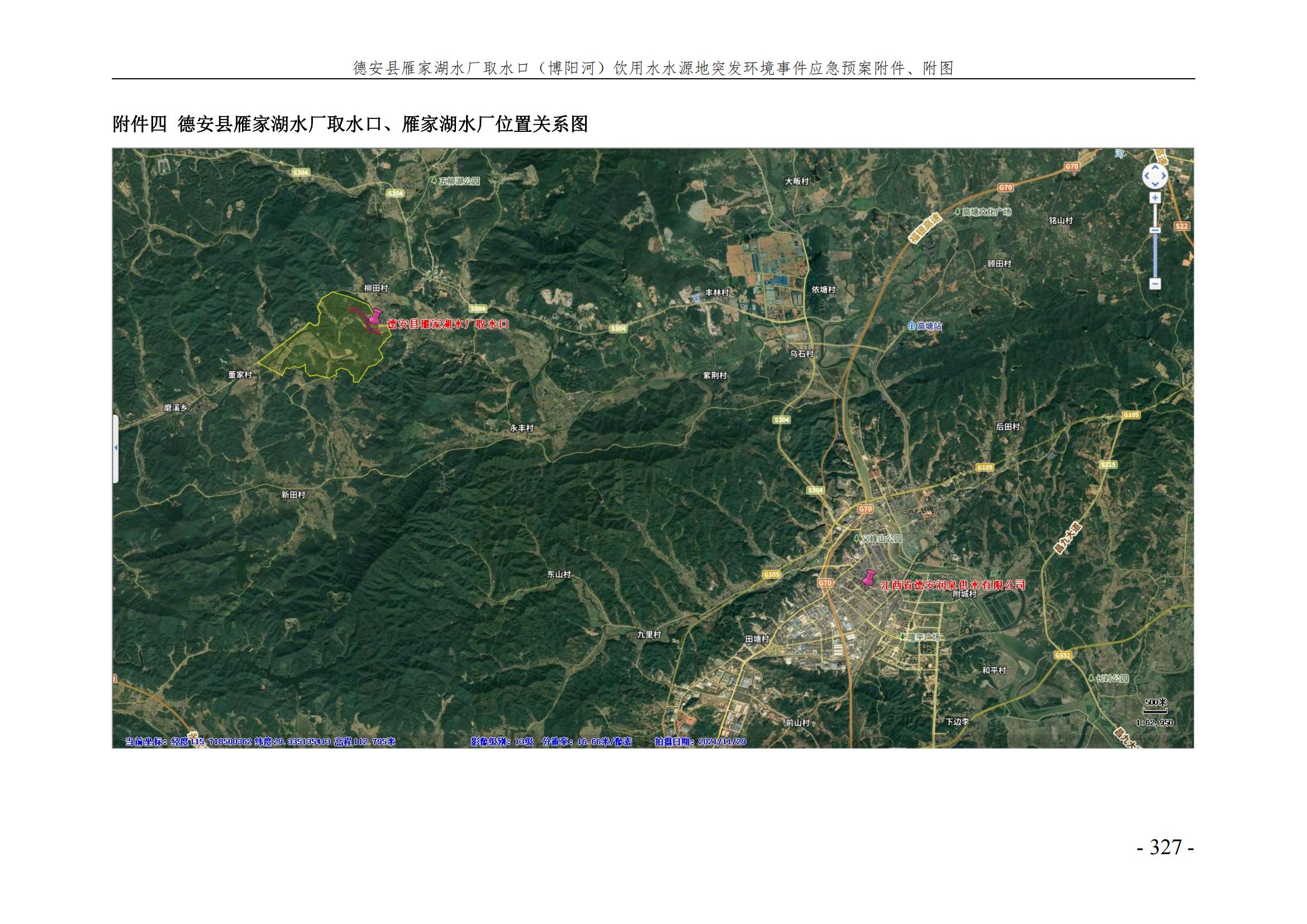Image resolution: width=1307 pixels, height=924 pixels.
Task: Pan the map down with arrow control
Action: coord(1154,185)
